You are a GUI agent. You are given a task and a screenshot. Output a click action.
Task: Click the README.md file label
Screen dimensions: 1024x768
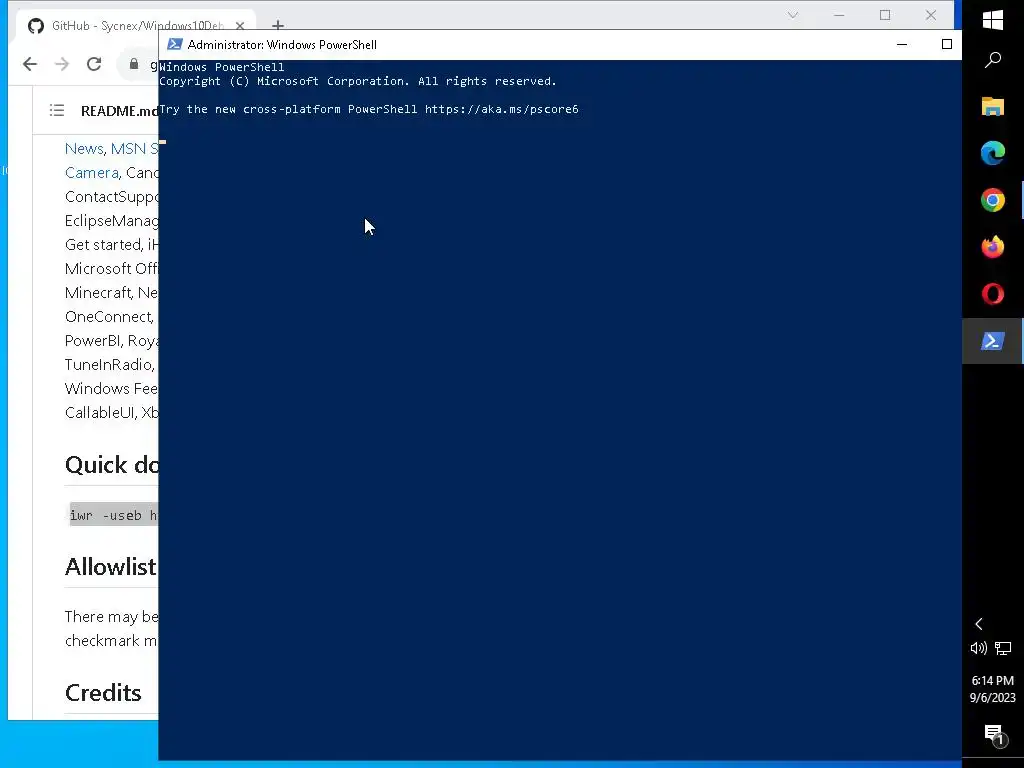[119, 111]
